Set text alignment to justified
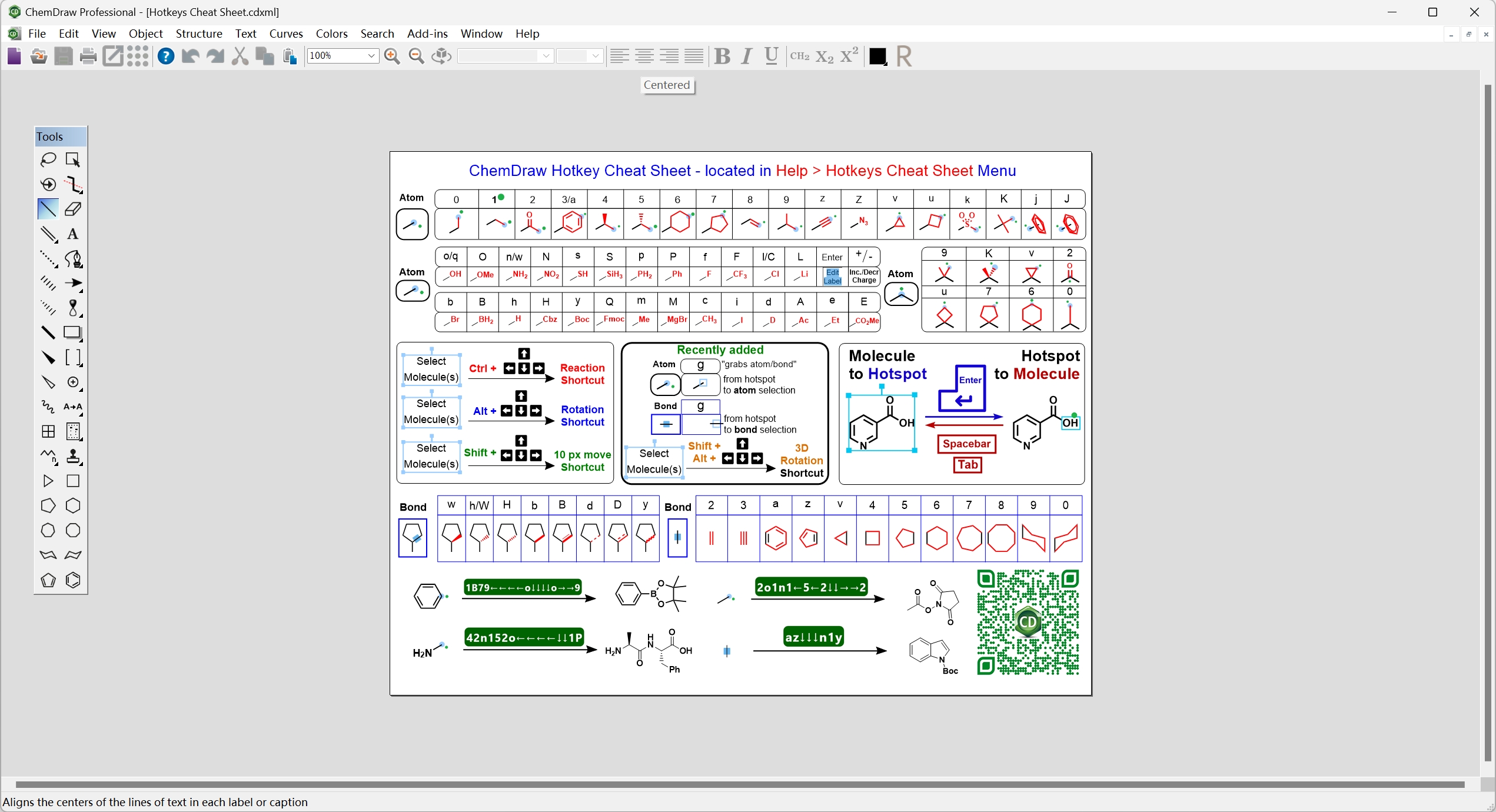 point(694,56)
